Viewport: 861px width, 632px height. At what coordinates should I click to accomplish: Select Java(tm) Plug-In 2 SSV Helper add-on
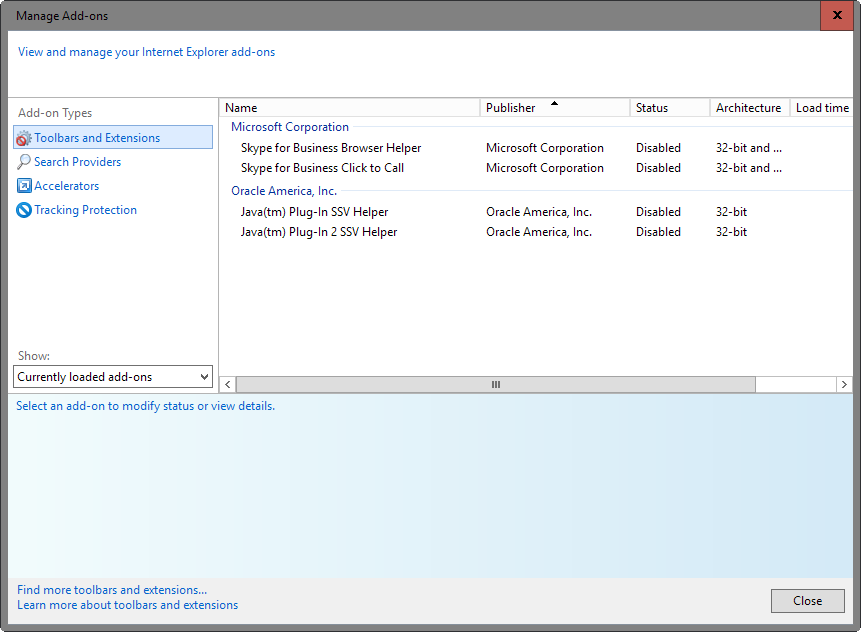pyautogui.click(x=318, y=232)
